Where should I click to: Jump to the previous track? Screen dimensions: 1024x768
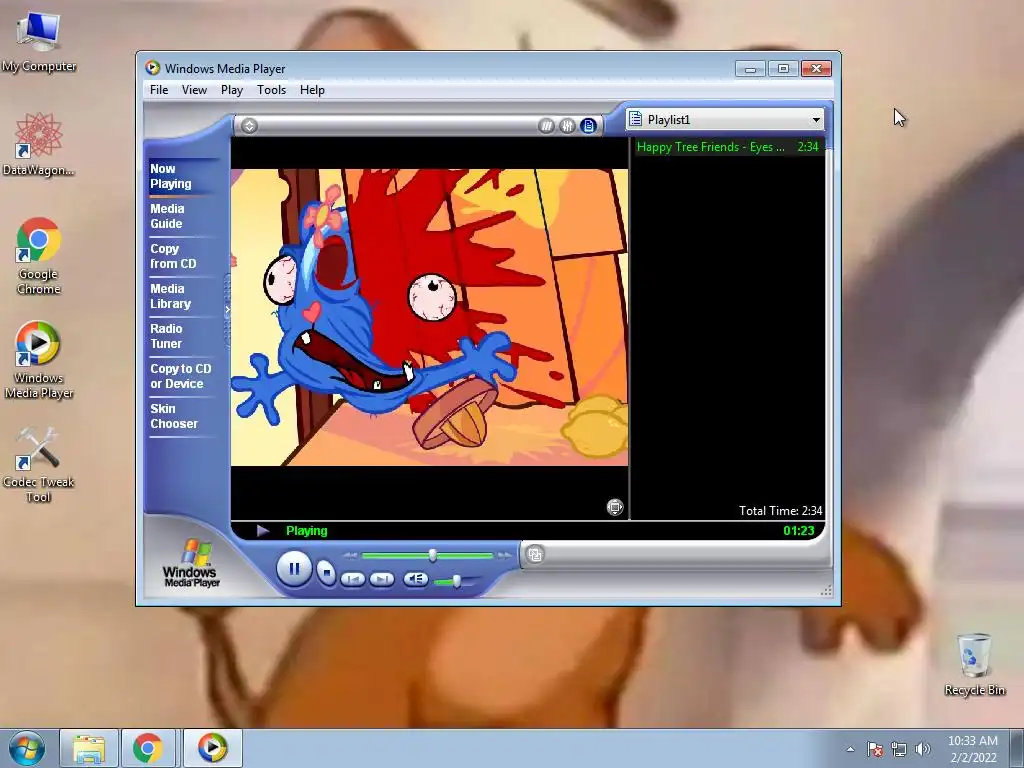[353, 579]
